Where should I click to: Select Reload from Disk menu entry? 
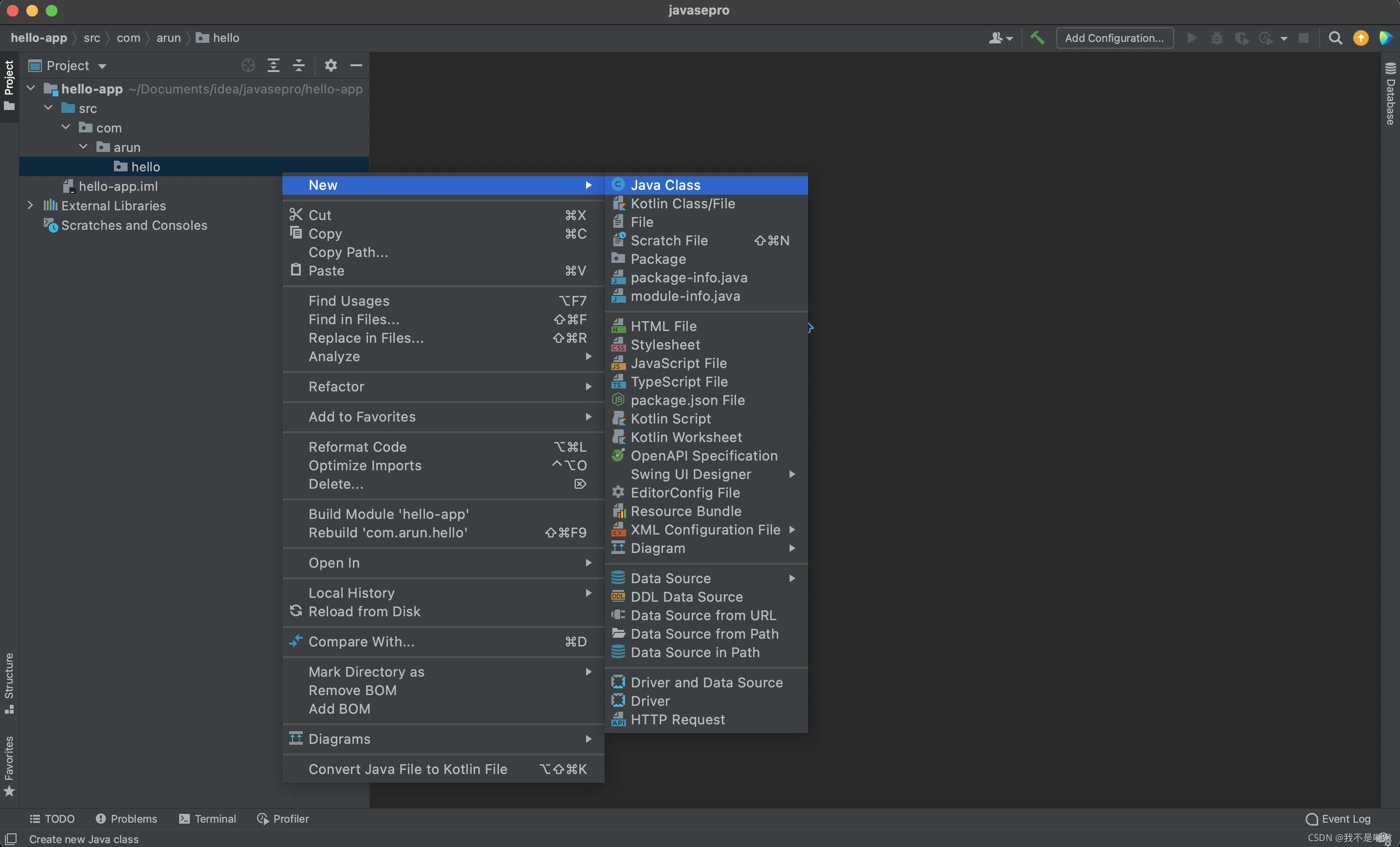point(442,611)
